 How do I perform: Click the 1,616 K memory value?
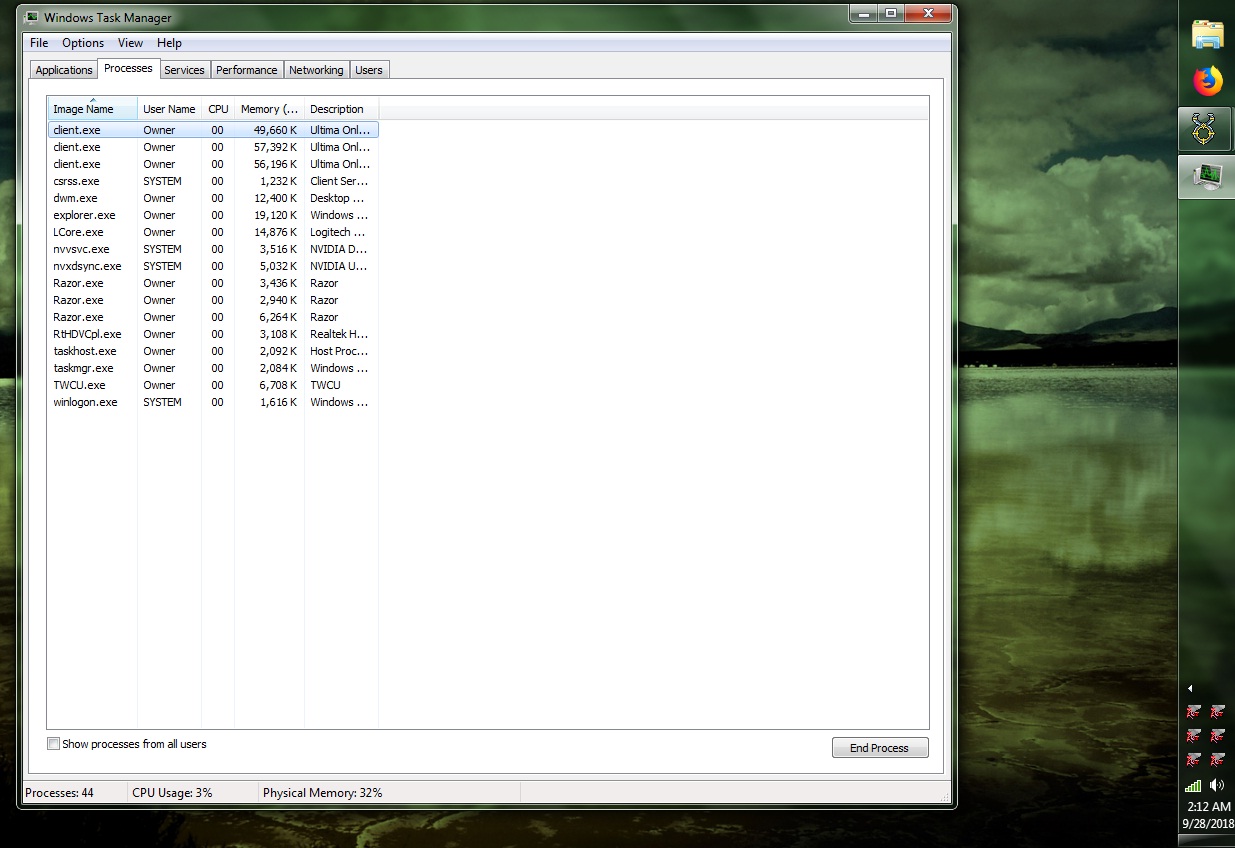click(x=278, y=402)
